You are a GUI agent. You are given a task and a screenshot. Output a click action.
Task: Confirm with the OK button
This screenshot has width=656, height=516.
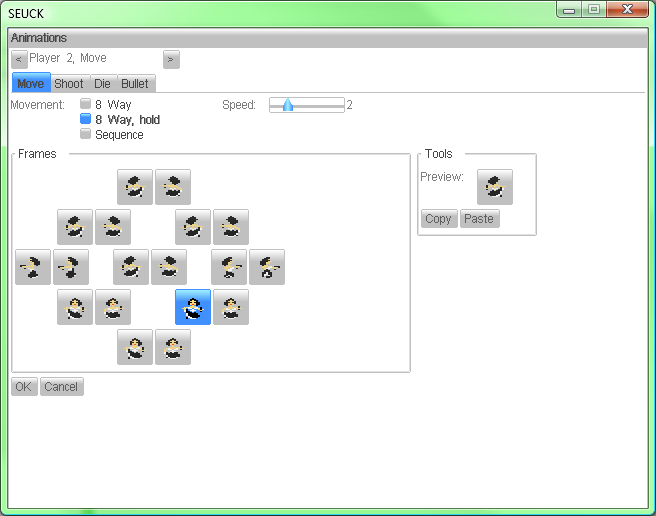coord(24,387)
